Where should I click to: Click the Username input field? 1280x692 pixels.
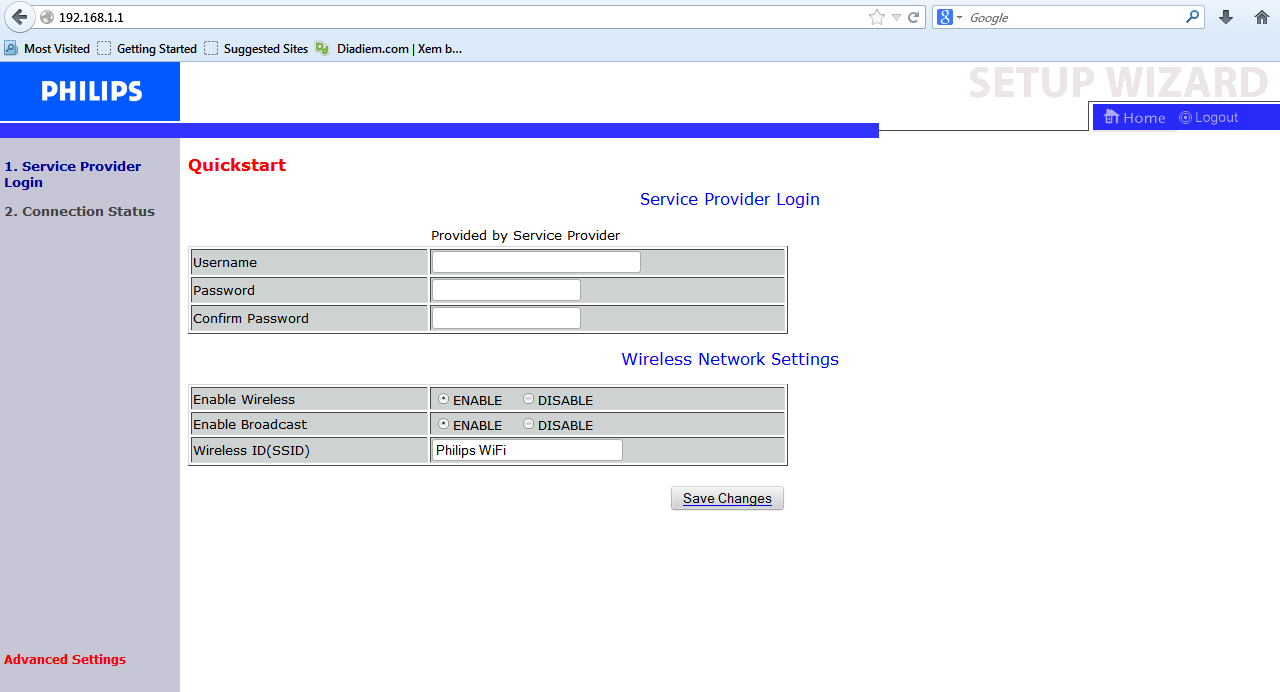[x=536, y=262]
